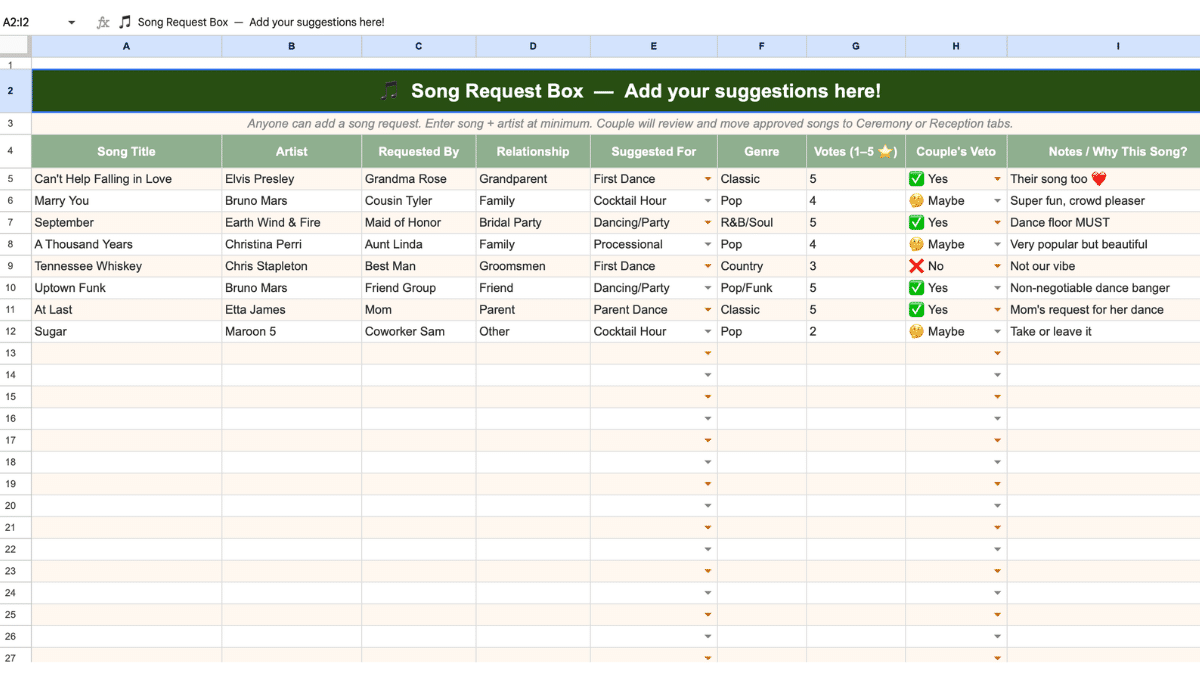
Task: Click the select-all corner above row headers
Action: pyautogui.click(x=15, y=45)
